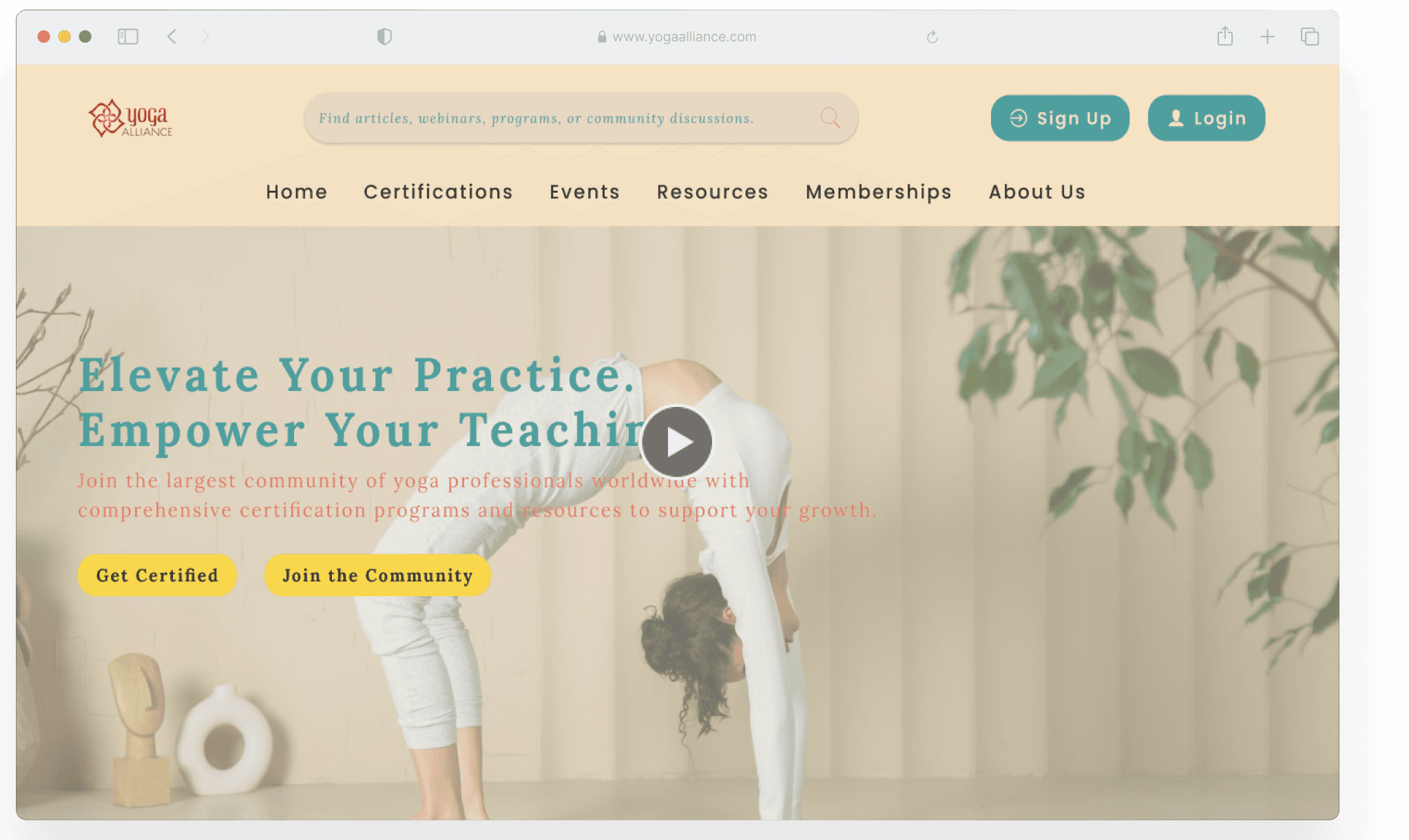Screen dimensions: 1409x840
Task: Open the Resources section
Action: (713, 191)
